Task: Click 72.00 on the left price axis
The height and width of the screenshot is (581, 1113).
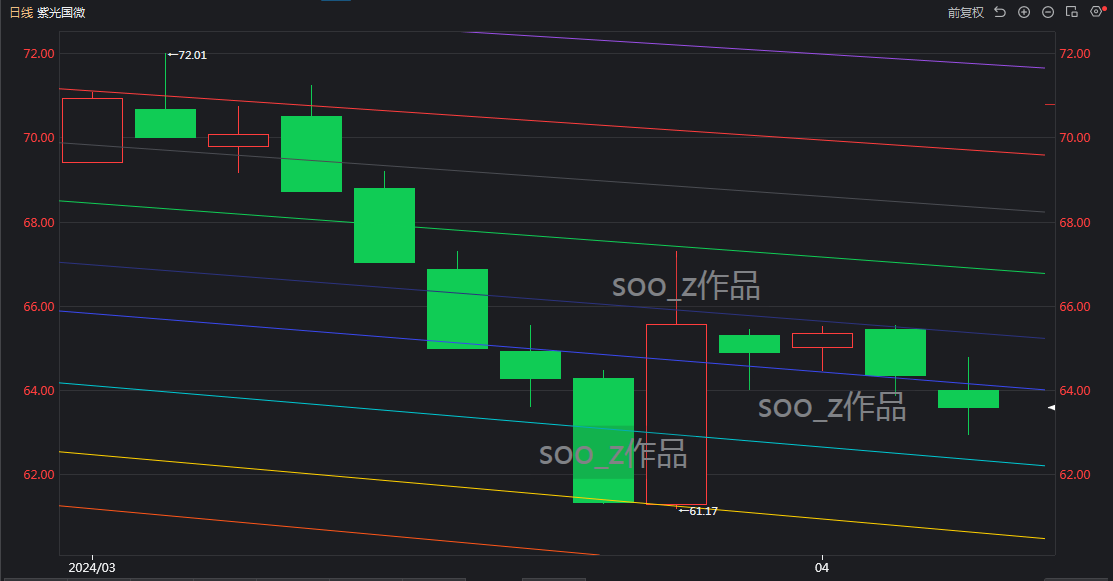Action: coord(39,54)
